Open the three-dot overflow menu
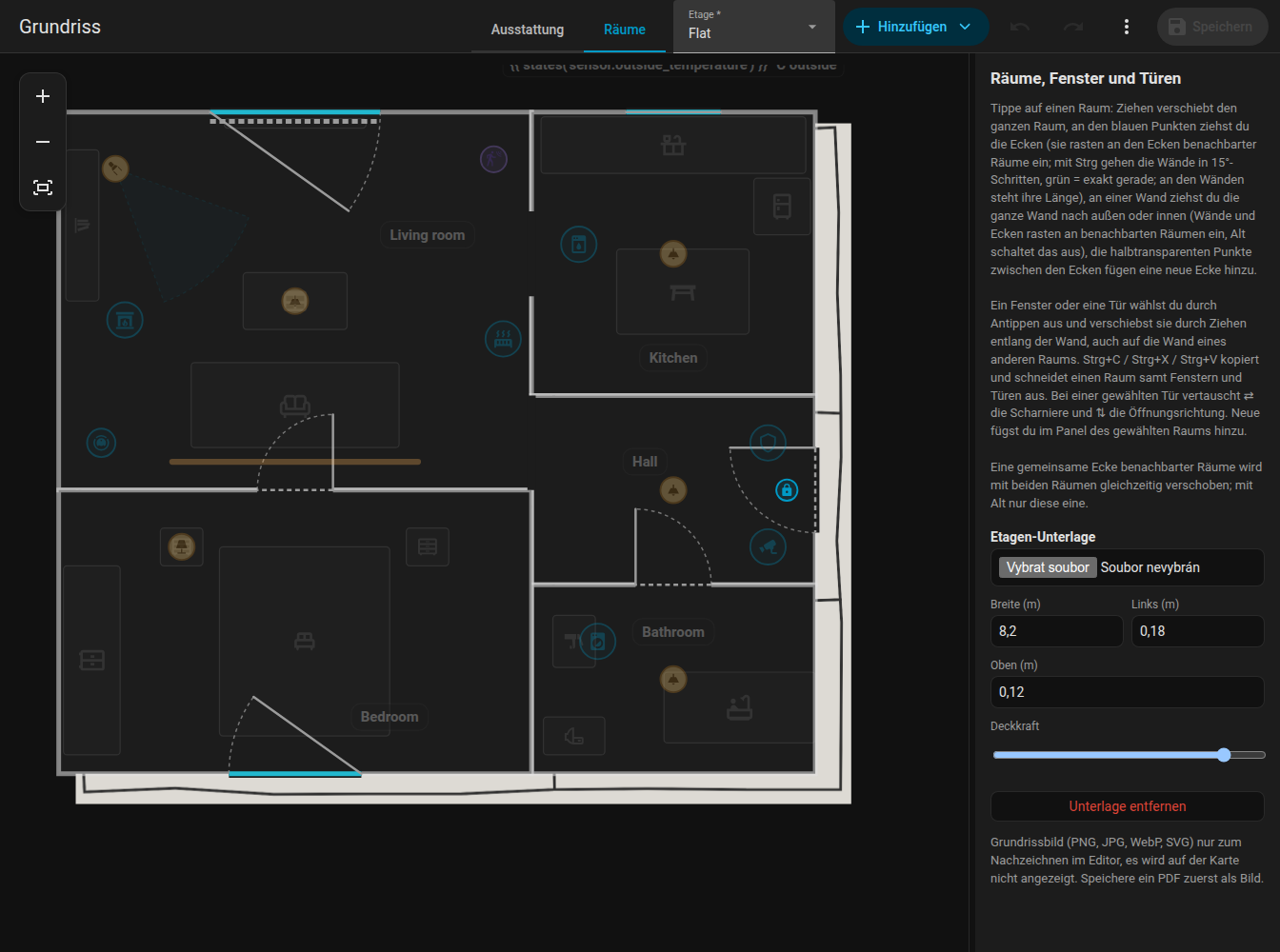This screenshot has height=952, width=1280. (1127, 27)
